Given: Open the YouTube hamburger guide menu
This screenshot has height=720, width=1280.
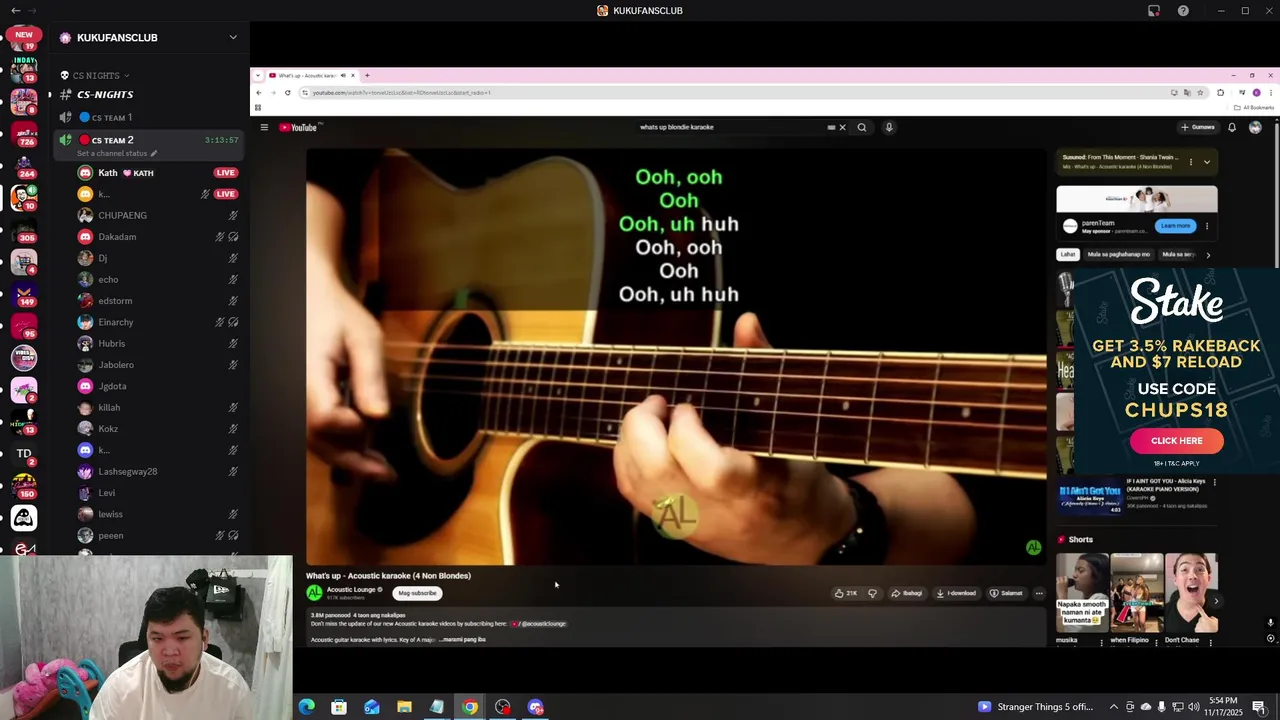Looking at the screenshot, I should tap(264, 127).
